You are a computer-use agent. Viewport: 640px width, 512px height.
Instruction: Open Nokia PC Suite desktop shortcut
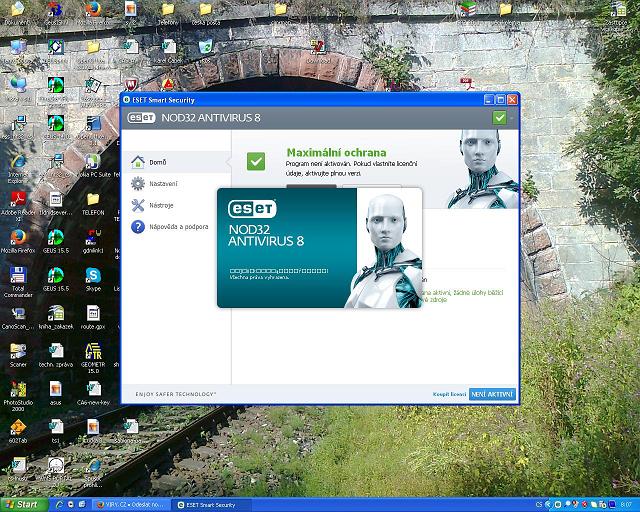[x=93, y=165]
